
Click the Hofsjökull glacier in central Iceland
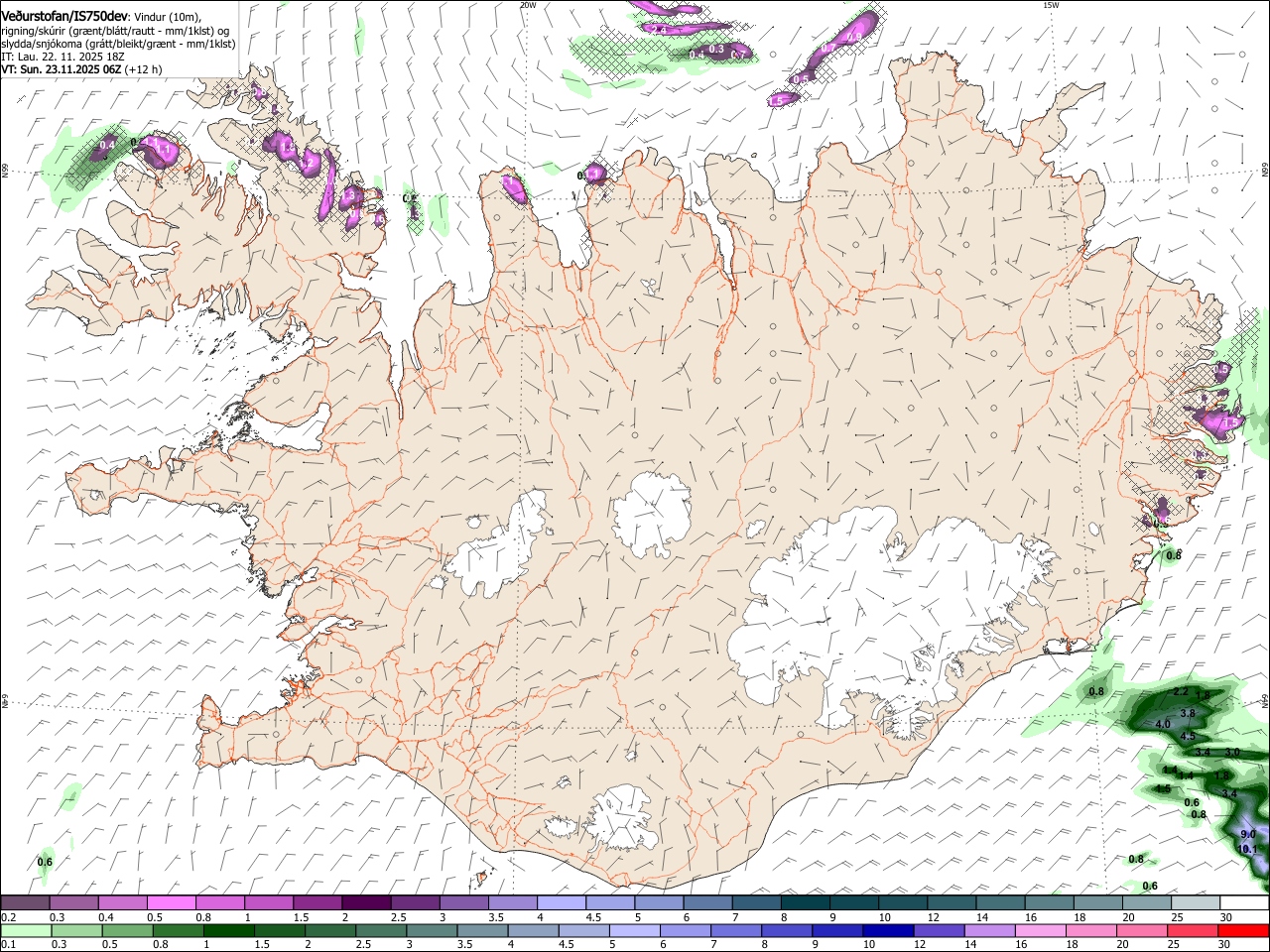652,513
